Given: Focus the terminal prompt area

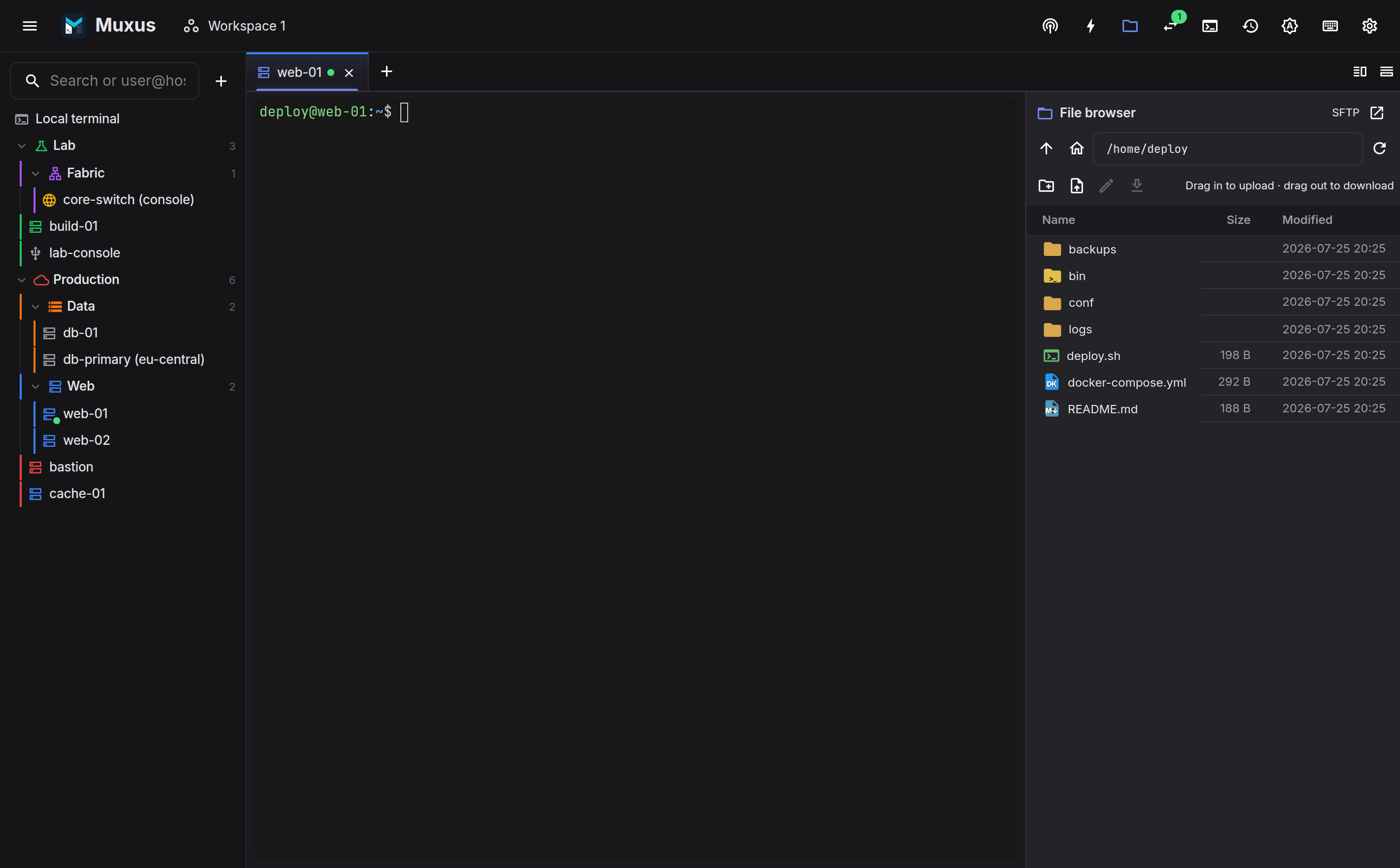Looking at the screenshot, I should click(636, 479).
